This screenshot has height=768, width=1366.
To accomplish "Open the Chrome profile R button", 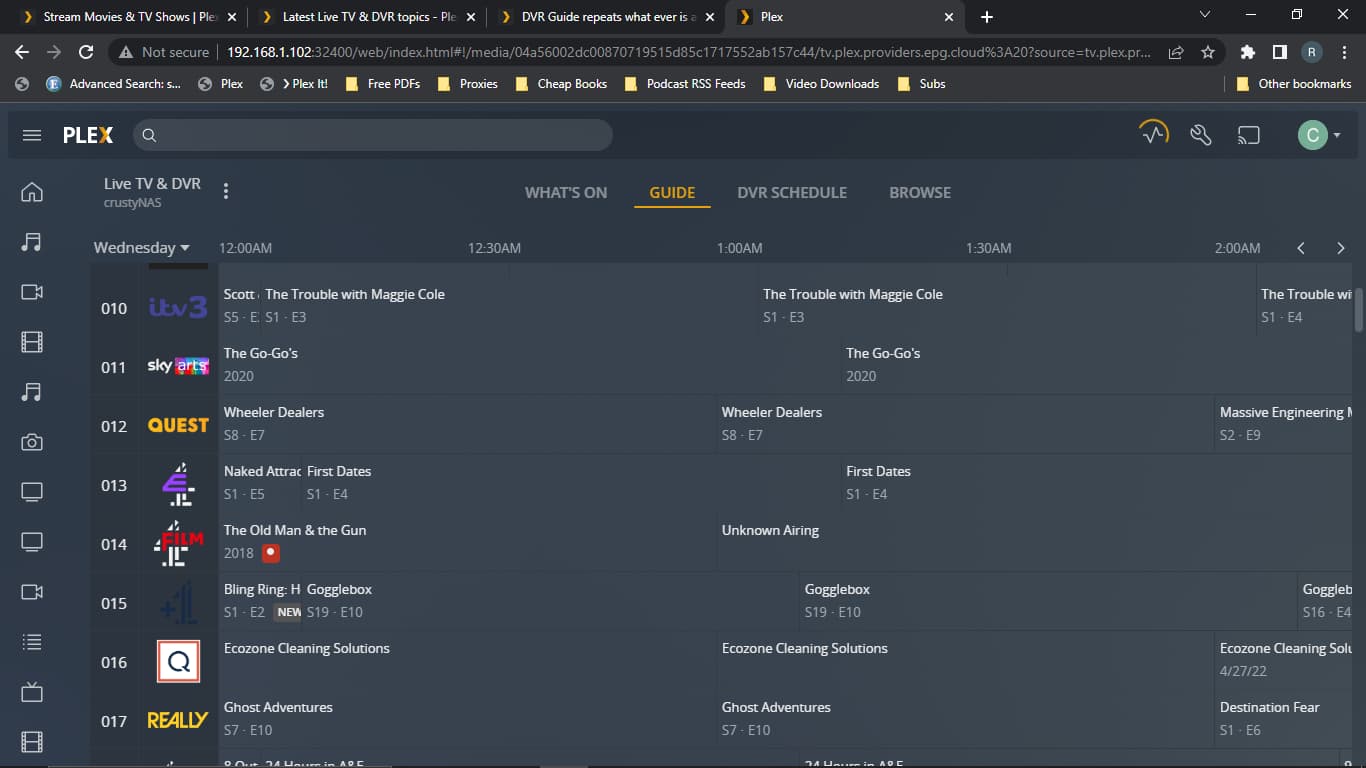I will pos(1311,52).
